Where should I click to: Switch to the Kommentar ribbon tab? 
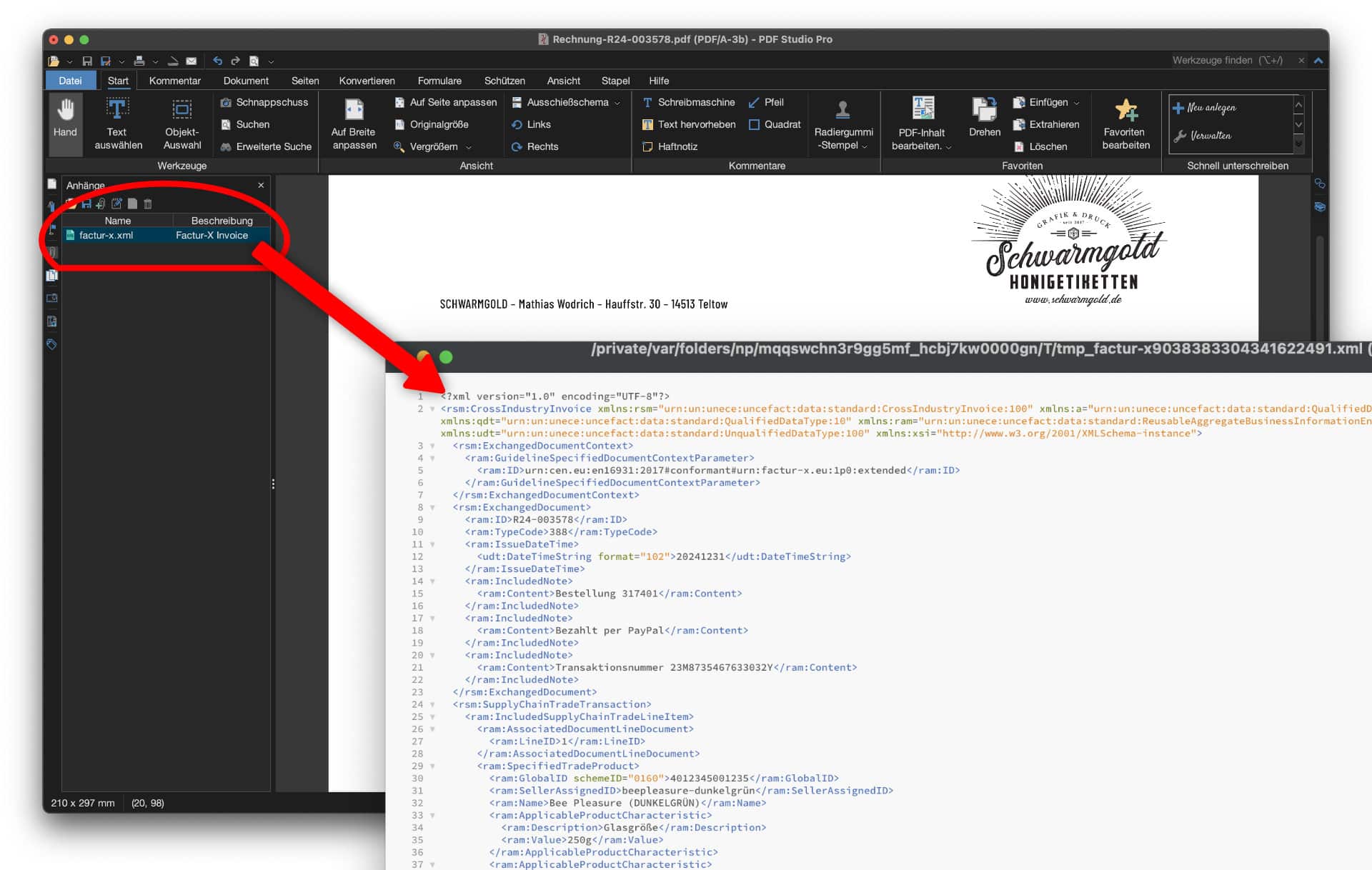(x=174, y=80)
